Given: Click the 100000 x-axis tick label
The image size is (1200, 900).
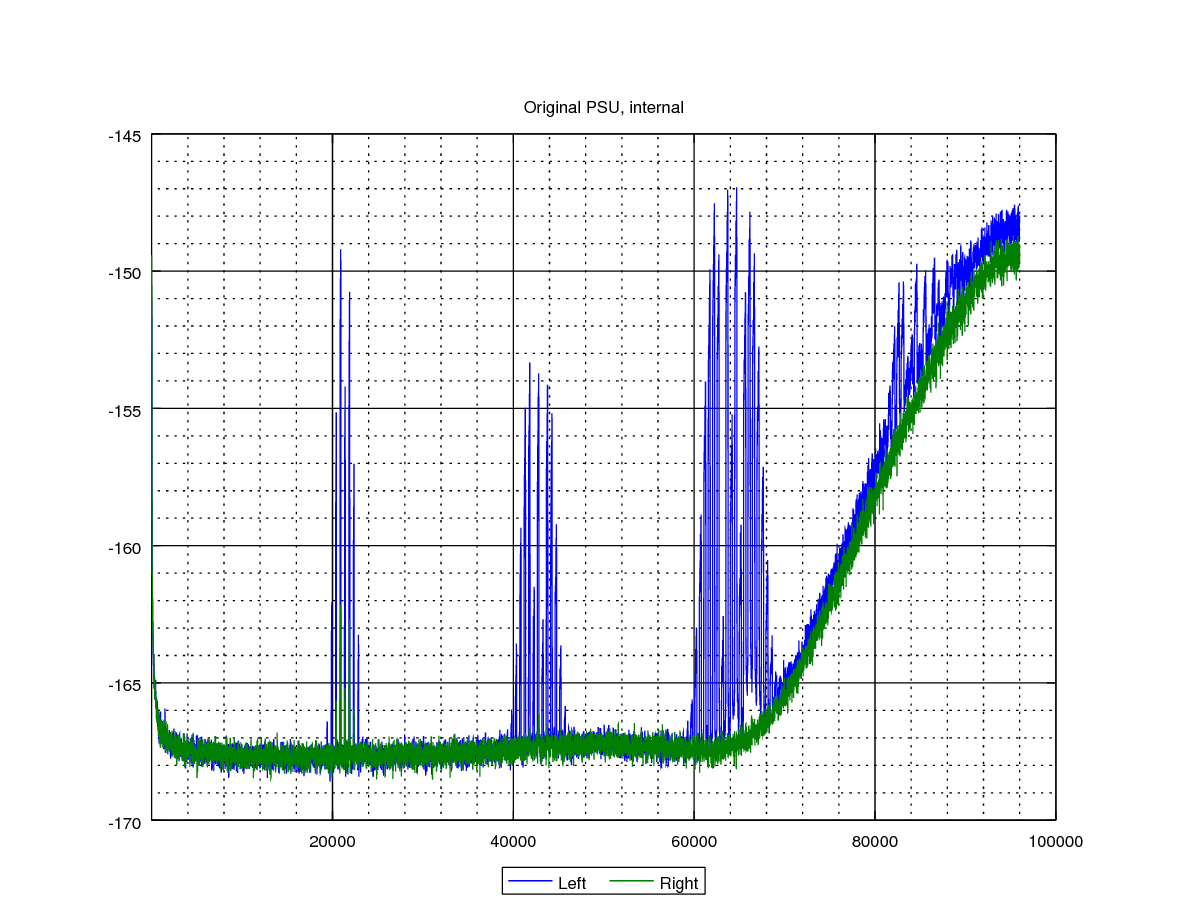Looking at the screenshot, I should click(1055, 843).
